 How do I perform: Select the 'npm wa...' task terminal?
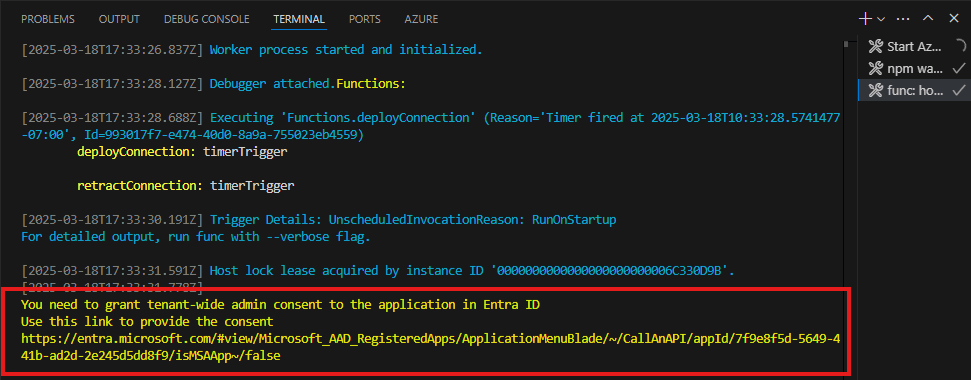click(914, 68)
